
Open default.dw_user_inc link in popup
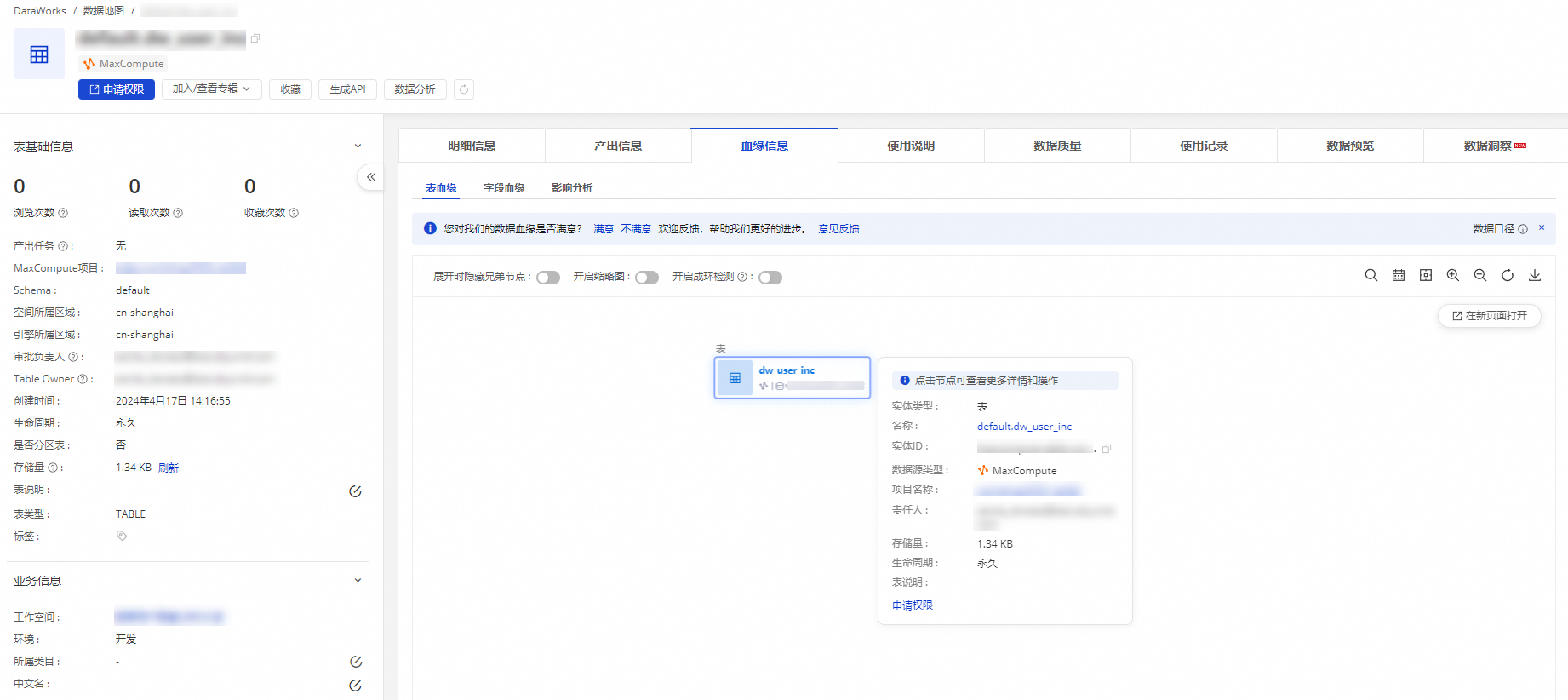point(1024,427)
